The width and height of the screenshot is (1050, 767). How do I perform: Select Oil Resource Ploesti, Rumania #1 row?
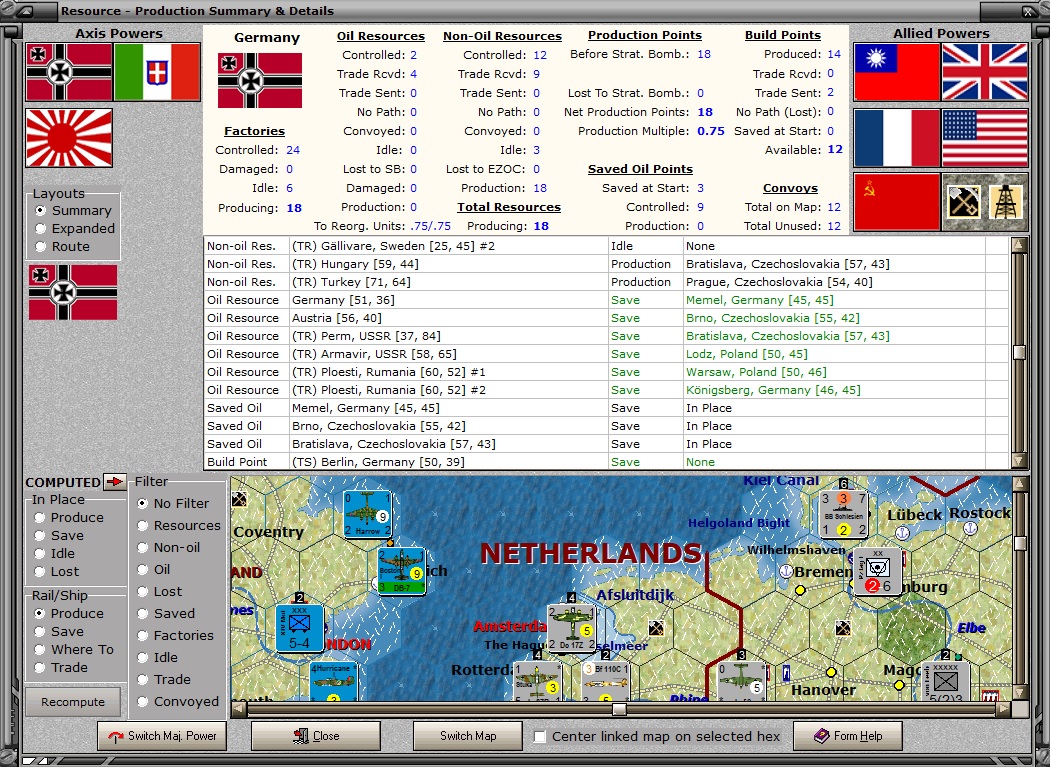coord(607,372)
